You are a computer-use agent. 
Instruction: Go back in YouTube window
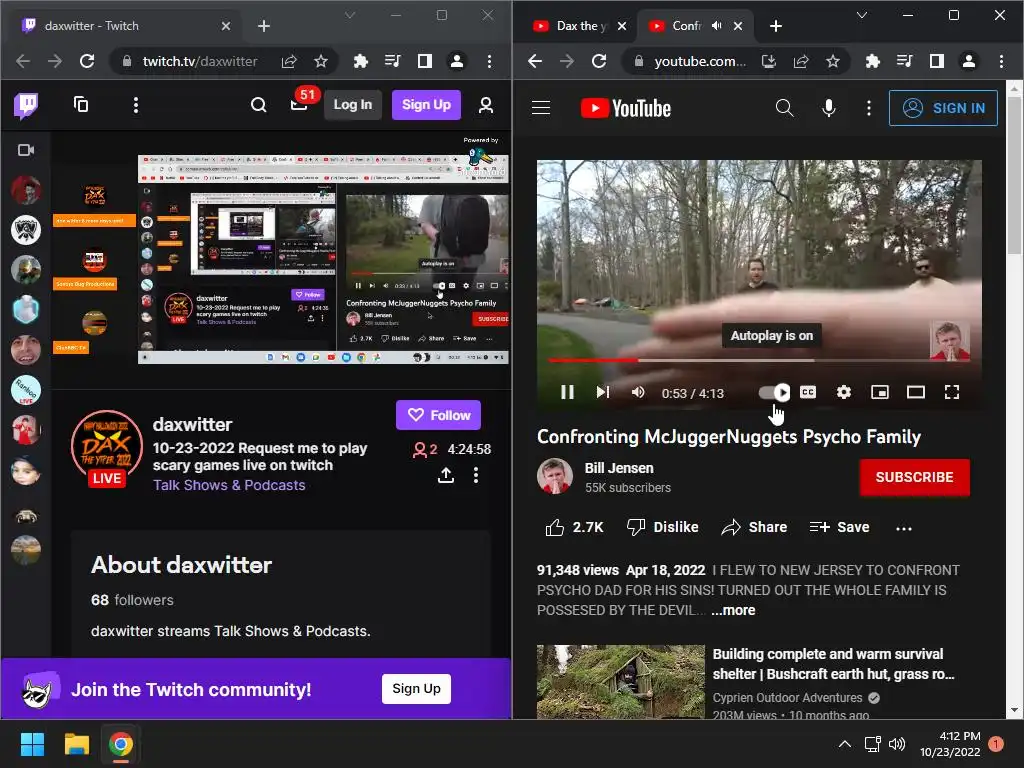click(535, 61)
